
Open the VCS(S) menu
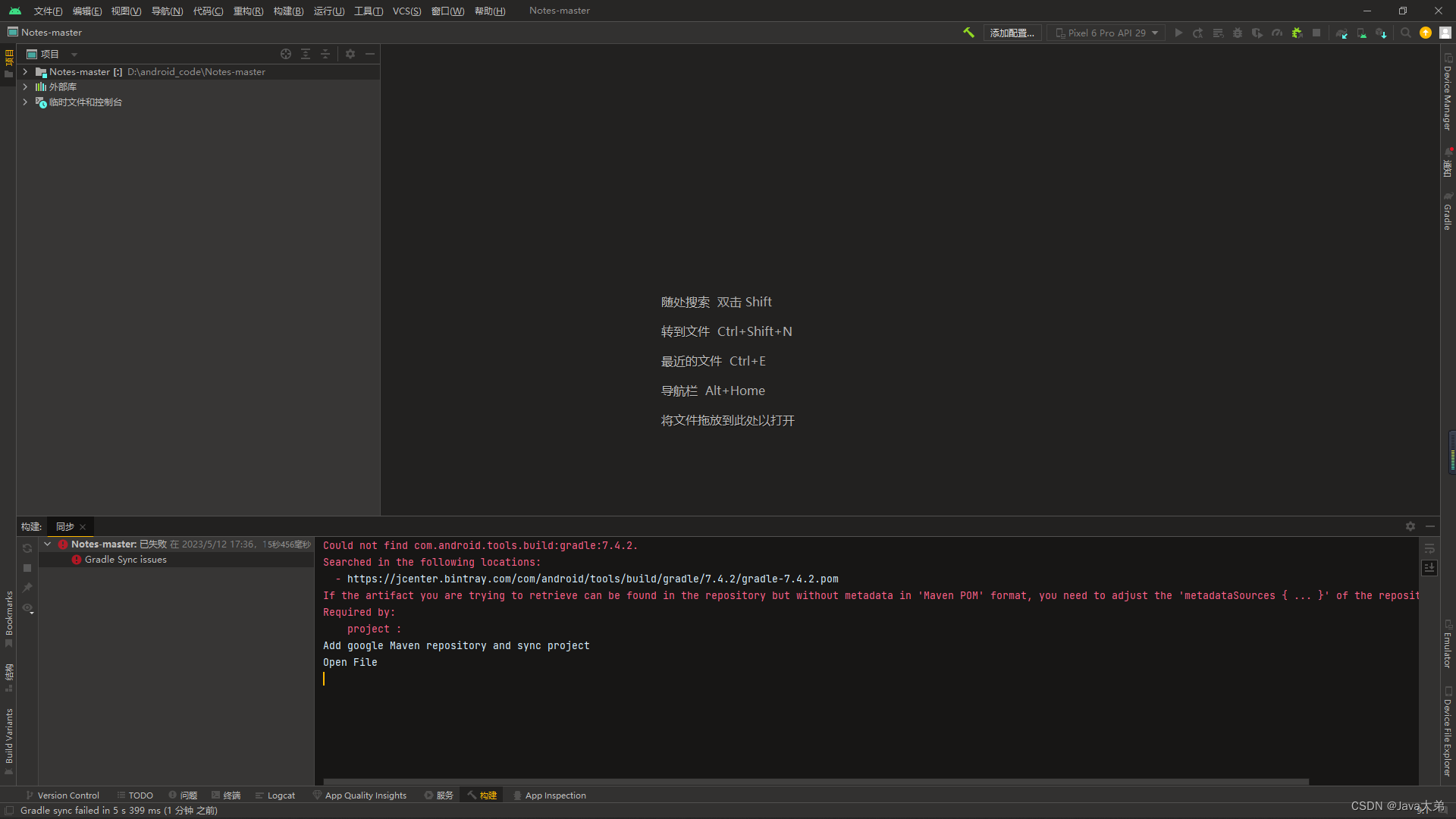[407, 11]
